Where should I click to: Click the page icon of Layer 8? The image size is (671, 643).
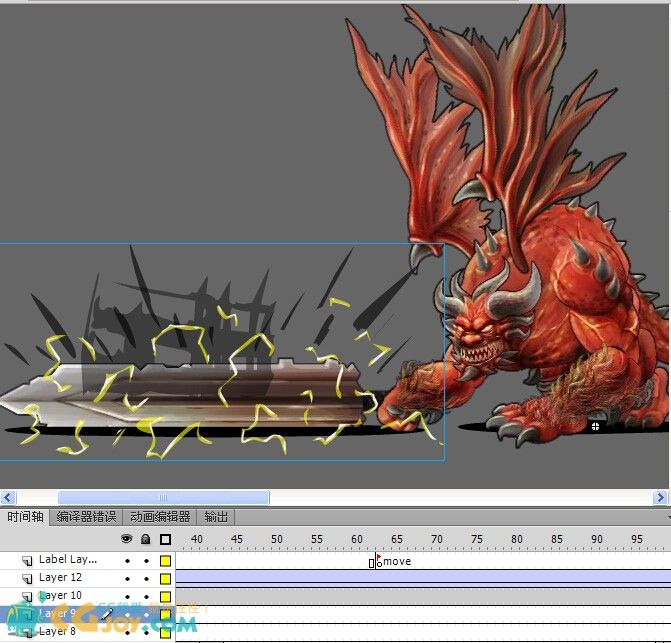pyautogui.click(x=27, y=632)
